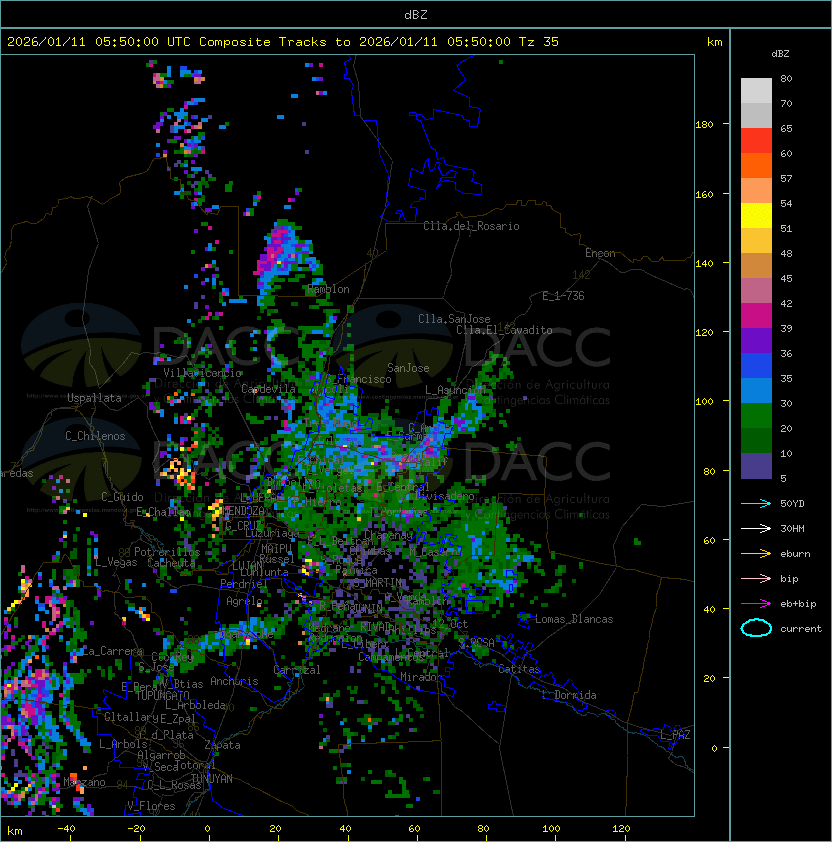
Task: Click the '140' tick on the vertical km axis
Action: (704, 263)
